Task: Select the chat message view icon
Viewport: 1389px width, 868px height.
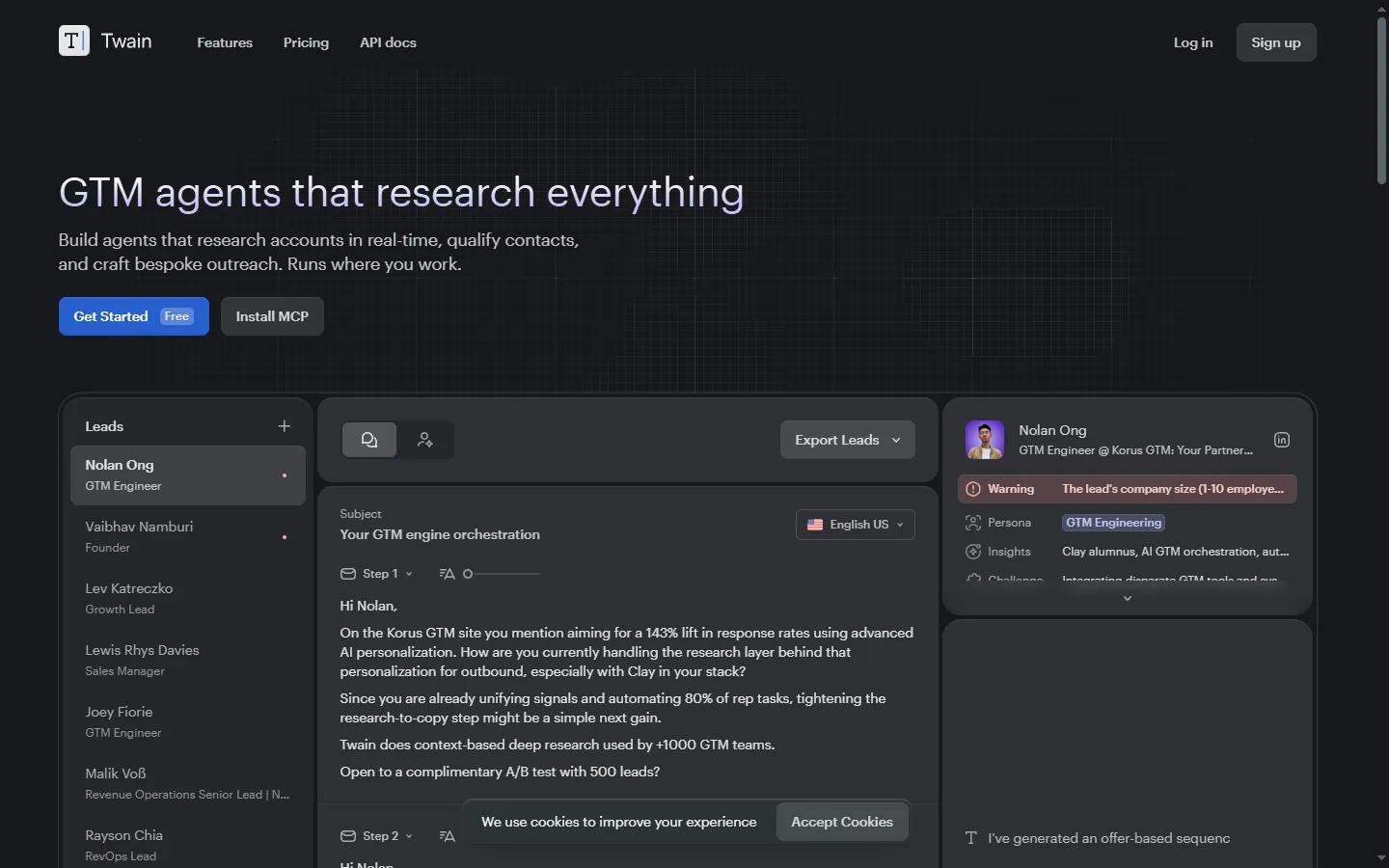Action: [x=368, y=440]
